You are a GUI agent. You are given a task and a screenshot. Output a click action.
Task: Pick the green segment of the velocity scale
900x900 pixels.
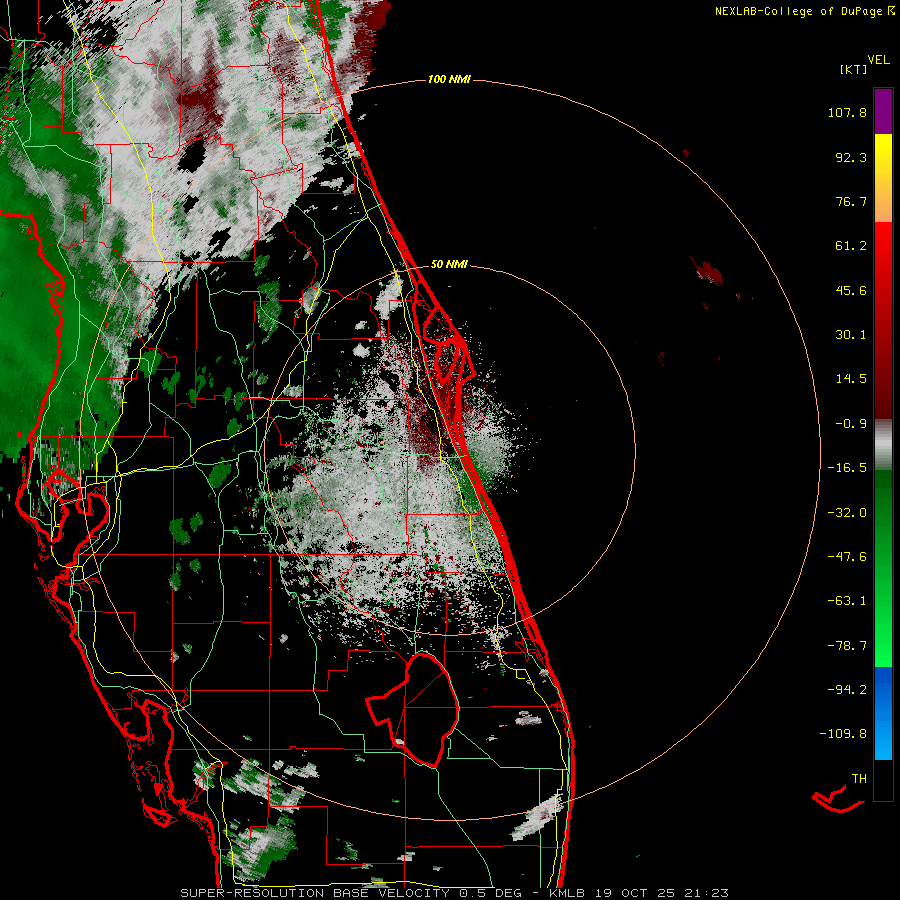[883, 568]
